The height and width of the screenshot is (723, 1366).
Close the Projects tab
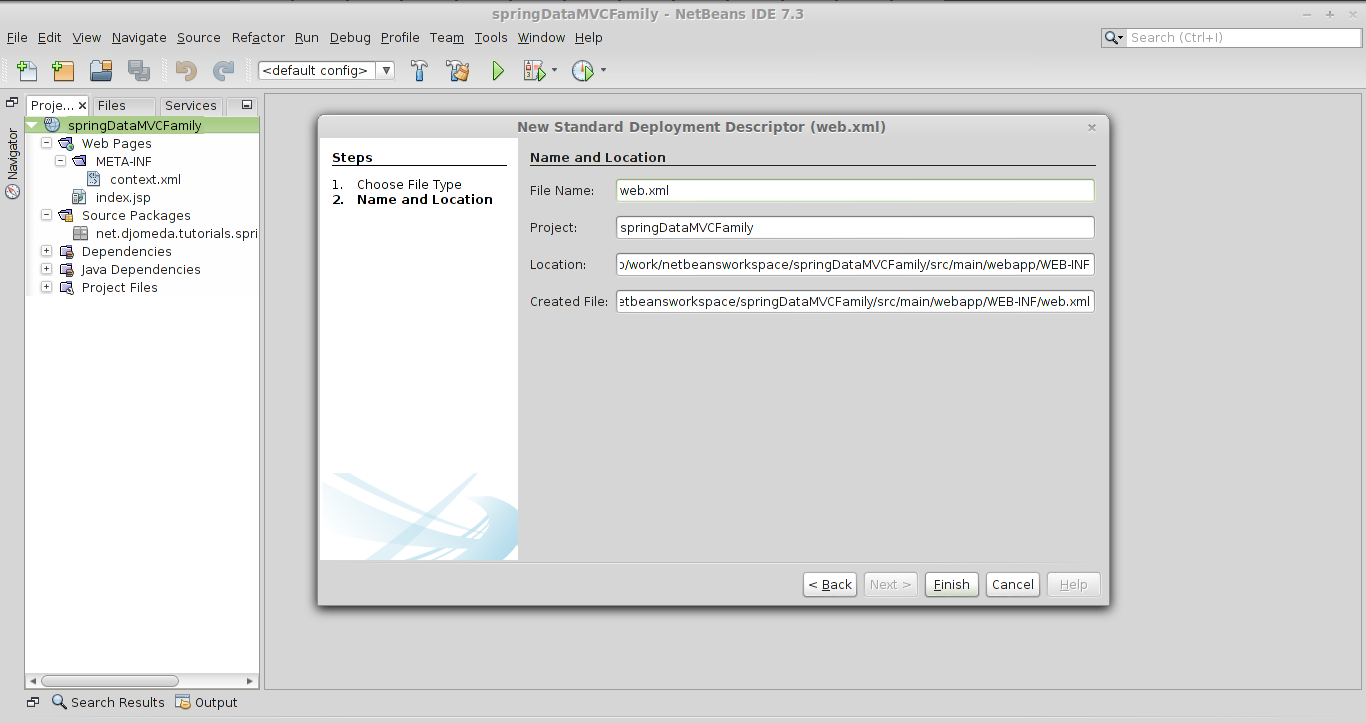pyautogui.click(x=82, y=105)
